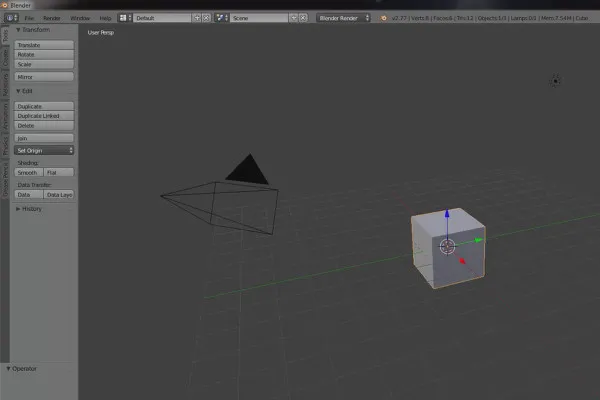
Task: Open the Render menu
Action: point(52,18)
